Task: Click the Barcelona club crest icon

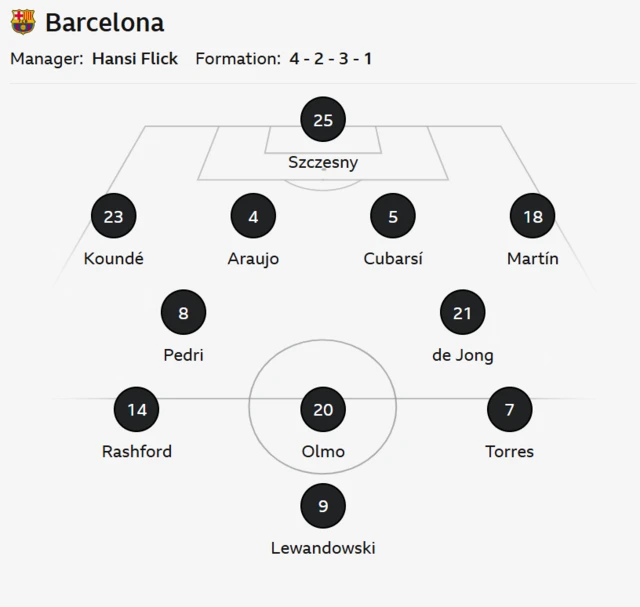Action: click(23, 22)
